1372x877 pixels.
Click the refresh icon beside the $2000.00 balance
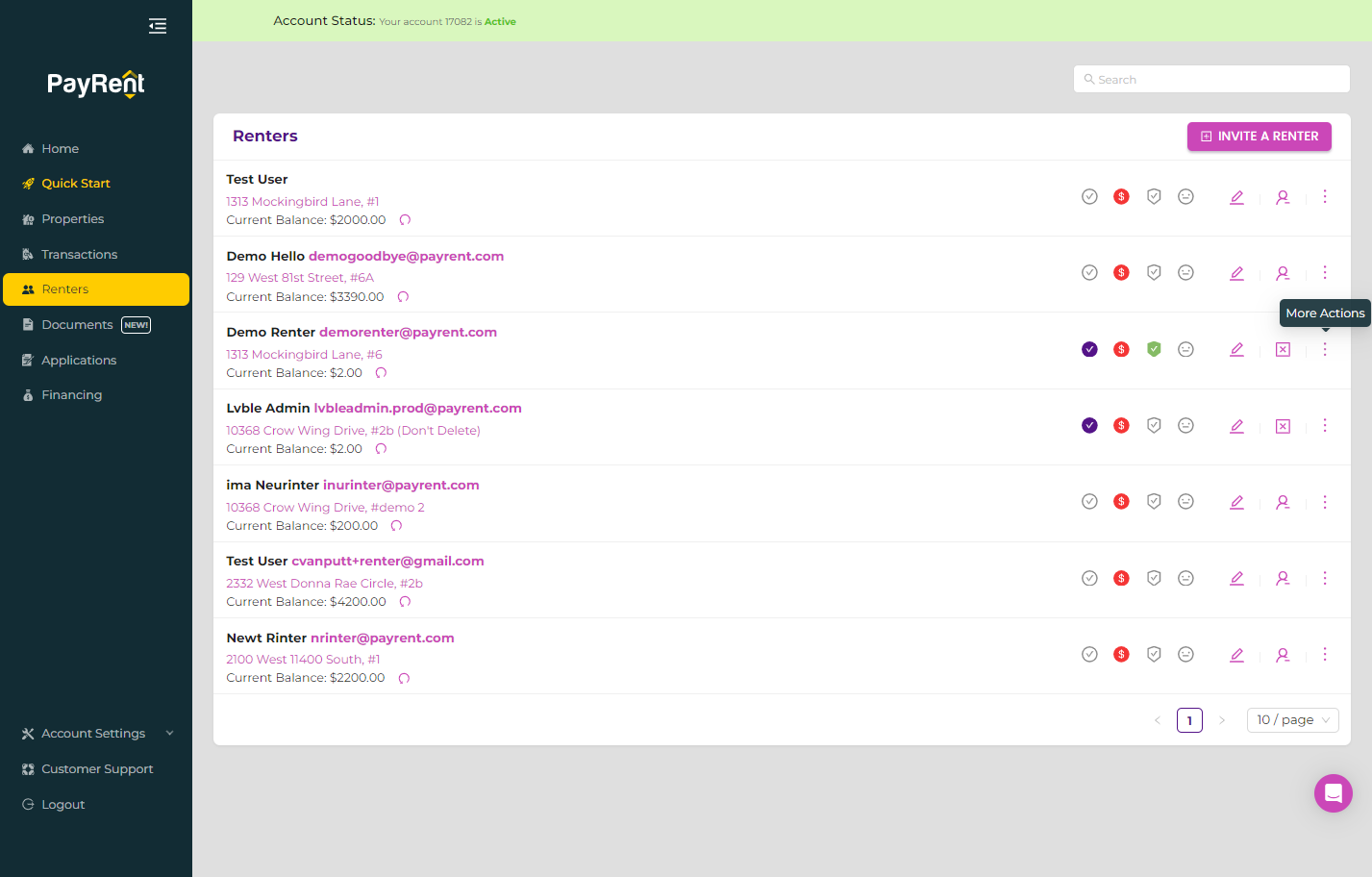point(405,220)
